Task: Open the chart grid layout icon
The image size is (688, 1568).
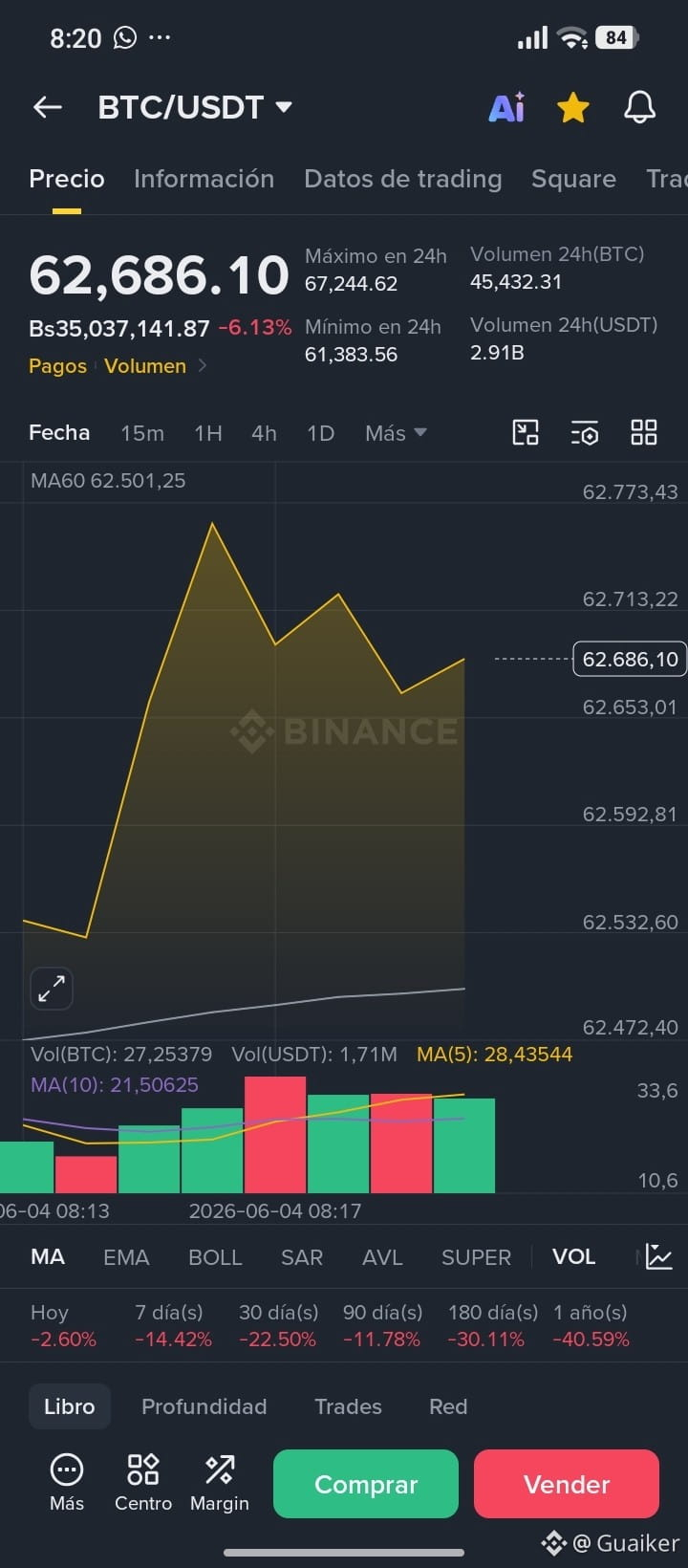Action: (x=644, y=433)
